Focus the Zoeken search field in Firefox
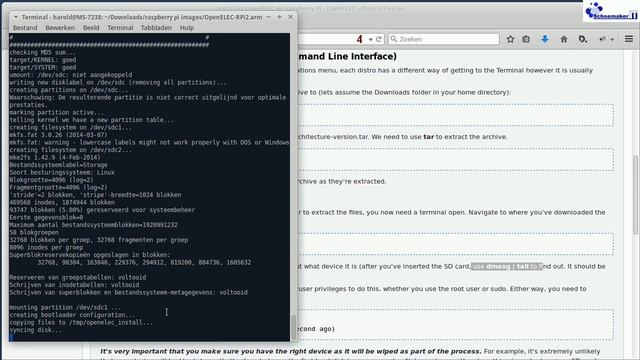The height and width of the screenshot is (360, 640). [444, 39]
